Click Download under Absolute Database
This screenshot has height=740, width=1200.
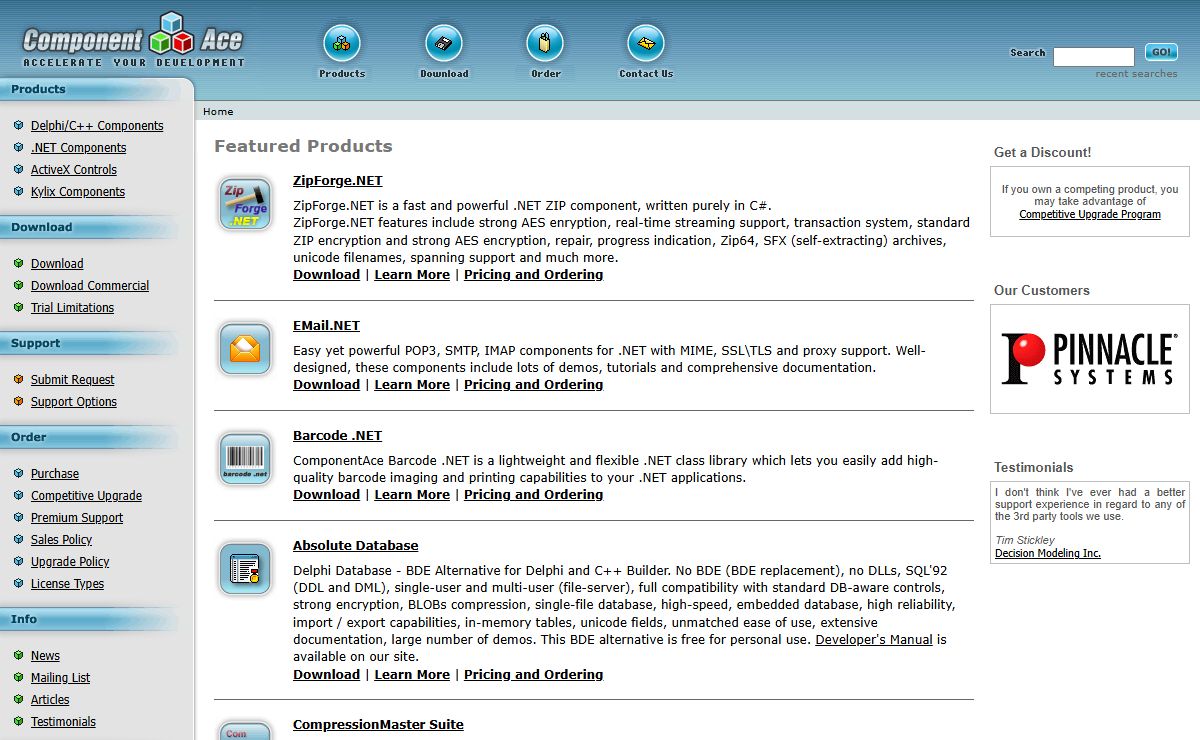click(x=326, y=675)
